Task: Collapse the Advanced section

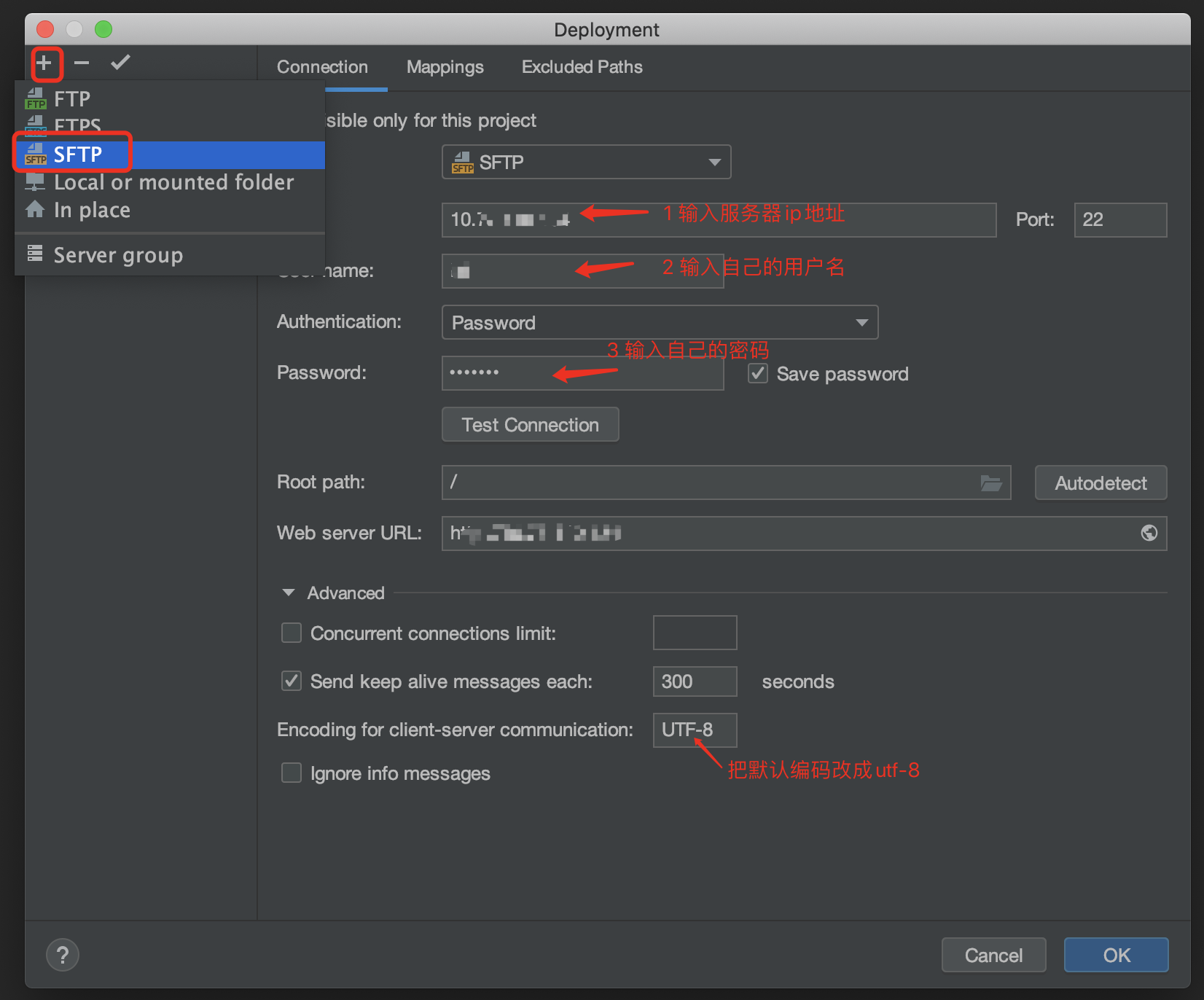Action: coord(289,593)
